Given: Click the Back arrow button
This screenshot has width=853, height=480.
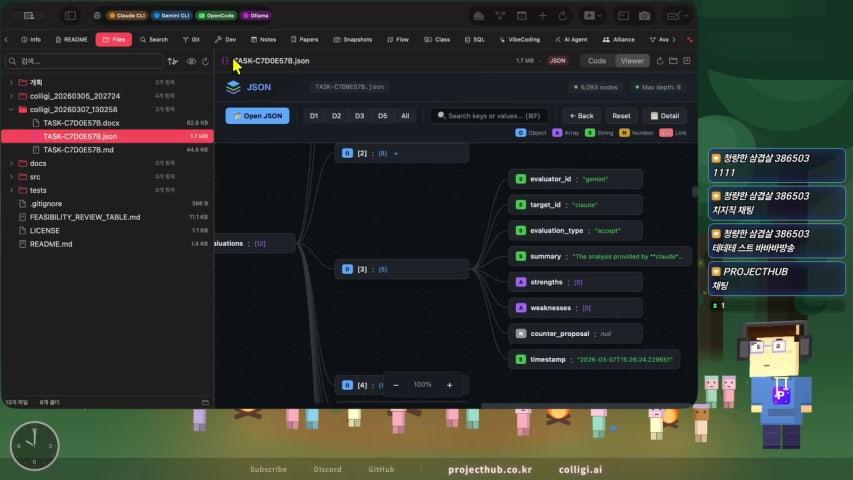Looking at the screenshot, I should point(582,116).
